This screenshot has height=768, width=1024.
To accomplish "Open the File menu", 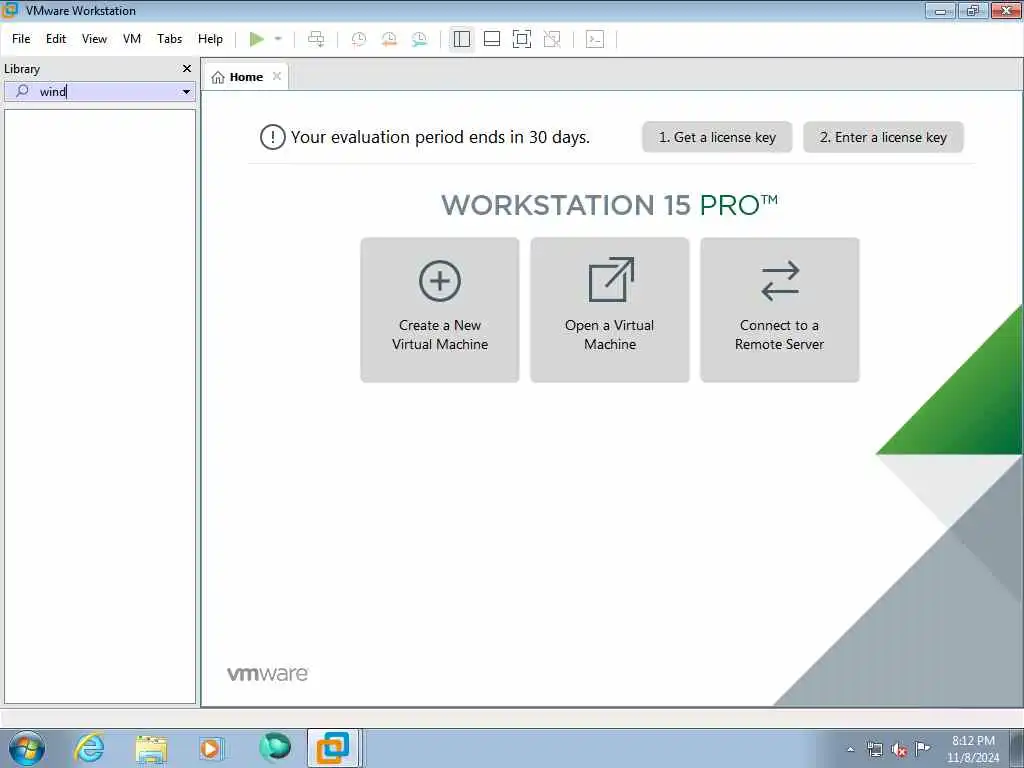I will pyautogui.click(x=21, y=39).
